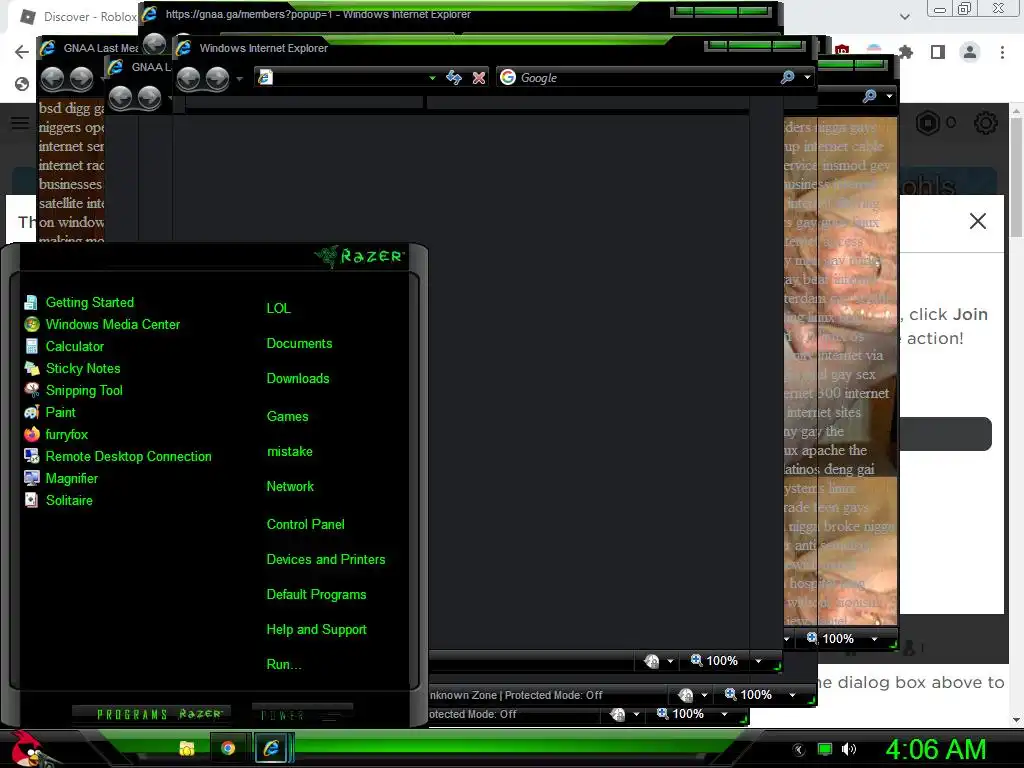Open Control Panel
1024x768 pixels.
[305, 524]
